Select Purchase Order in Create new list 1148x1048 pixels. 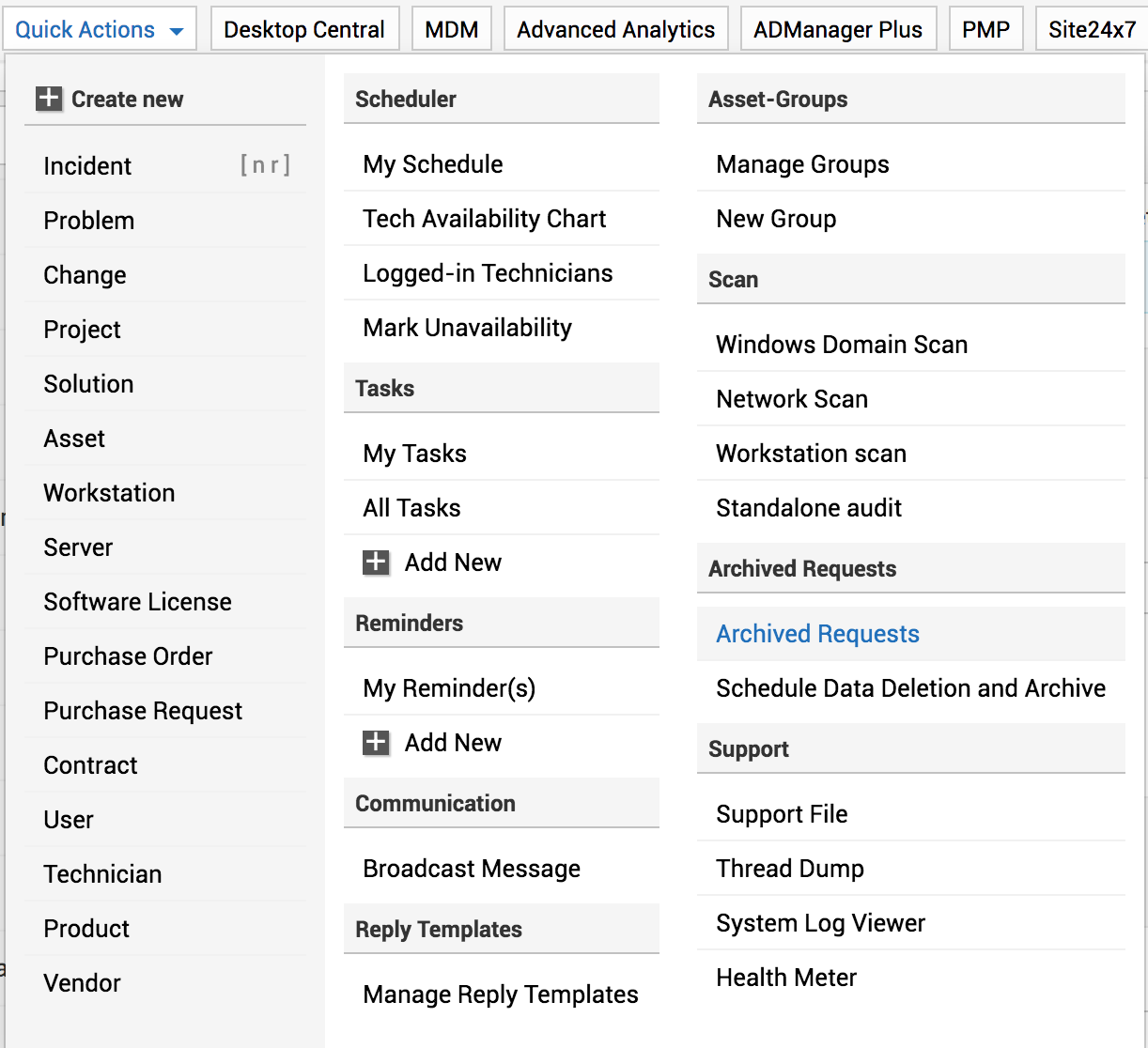[x=128, y=656]
